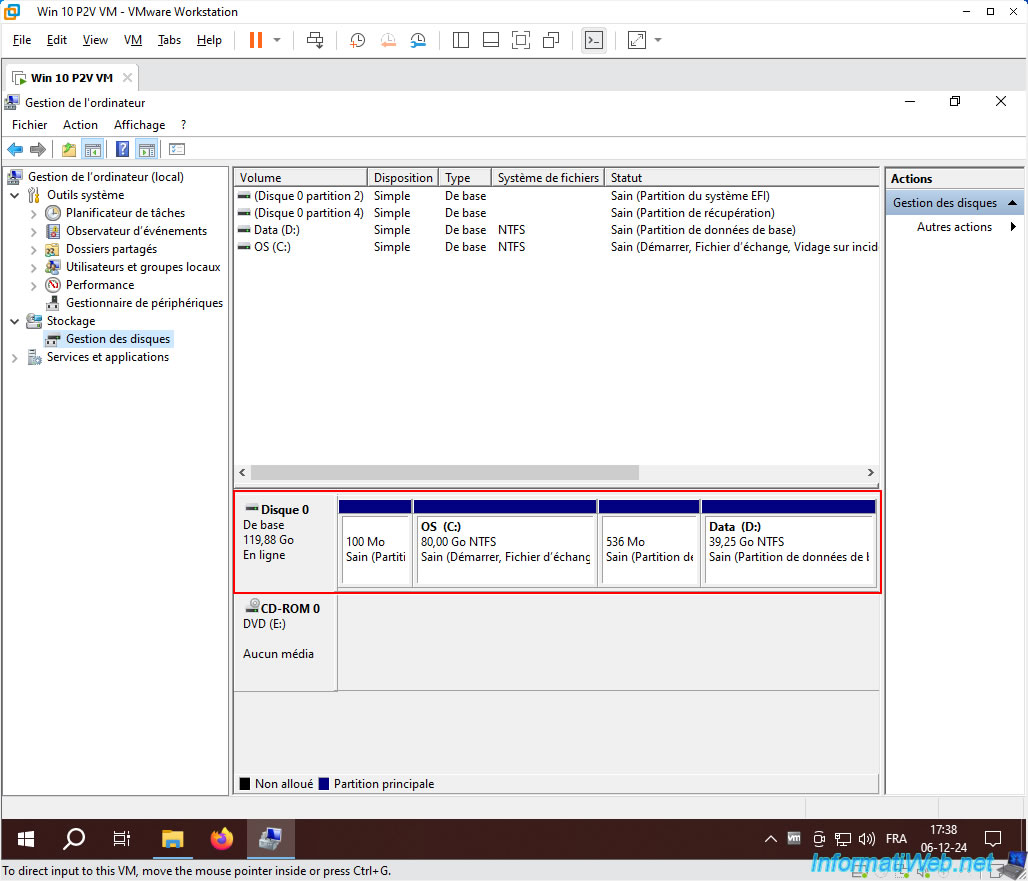
Task: Toggle console tree pane toolbar button
Action: pyautogui.click(x=92, y=149)
